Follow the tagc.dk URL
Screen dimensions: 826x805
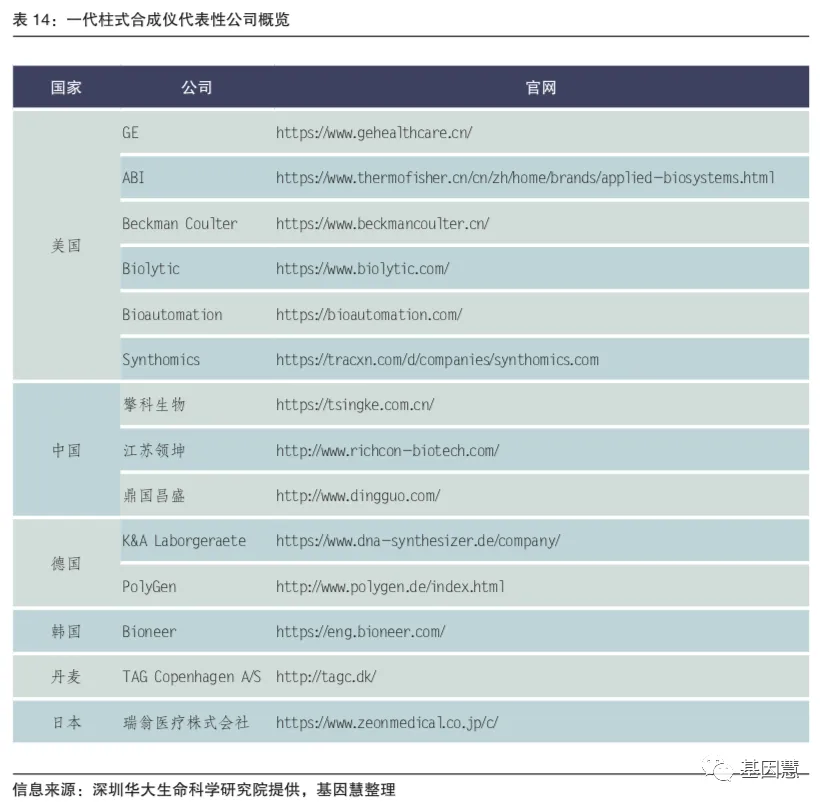[326, 677]
